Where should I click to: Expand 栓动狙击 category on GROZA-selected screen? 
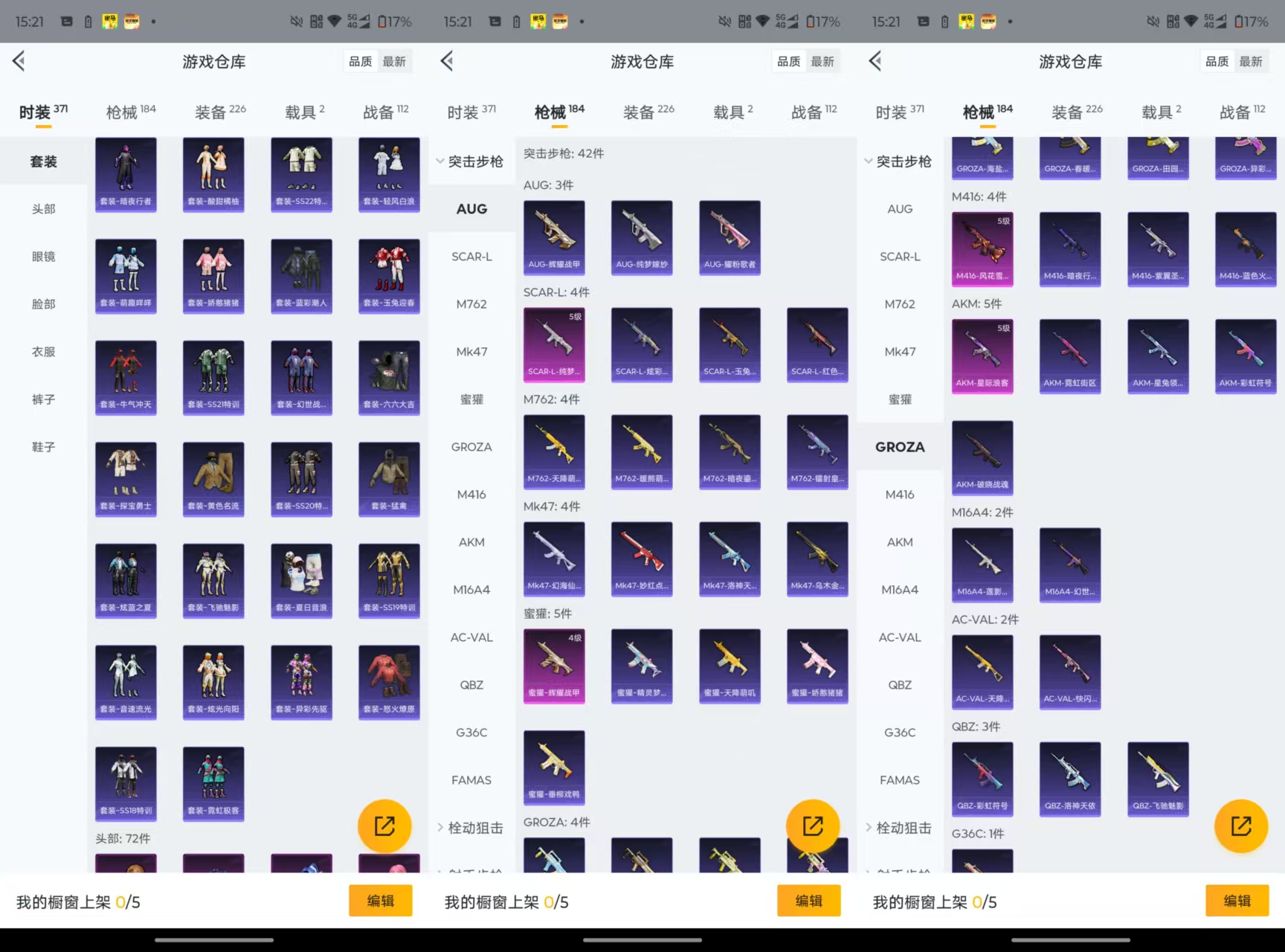click(x=899, y=828)
